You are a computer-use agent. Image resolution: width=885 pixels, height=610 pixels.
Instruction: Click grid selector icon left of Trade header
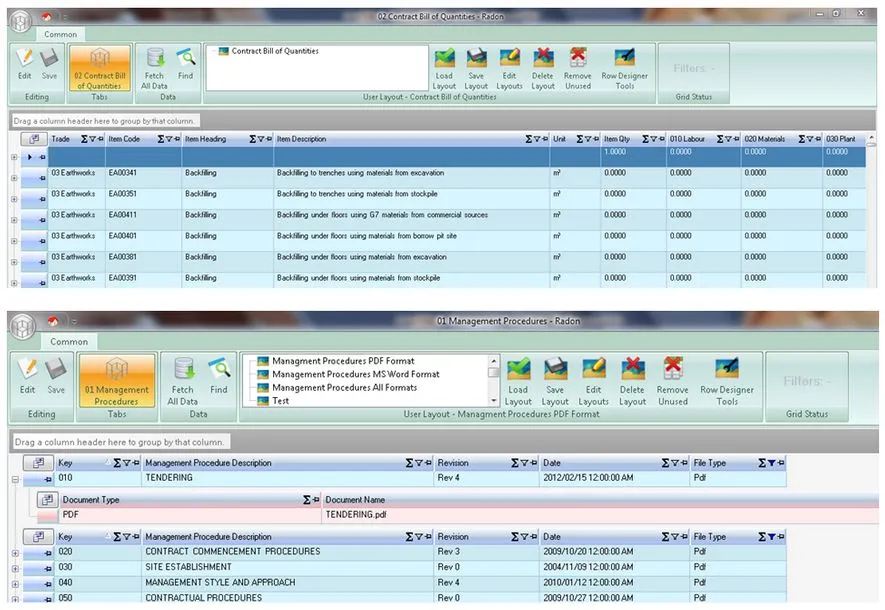(34, 139)
